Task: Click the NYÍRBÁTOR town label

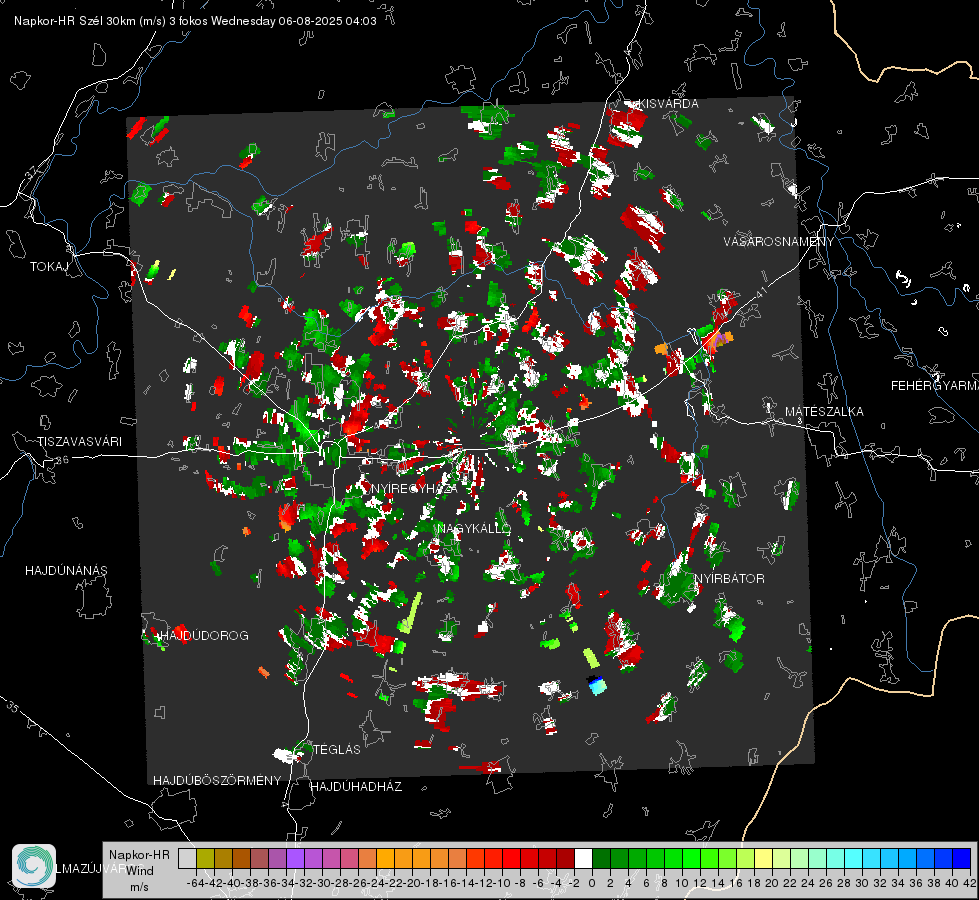Action: pyautogui.click(x=729, y=579)
